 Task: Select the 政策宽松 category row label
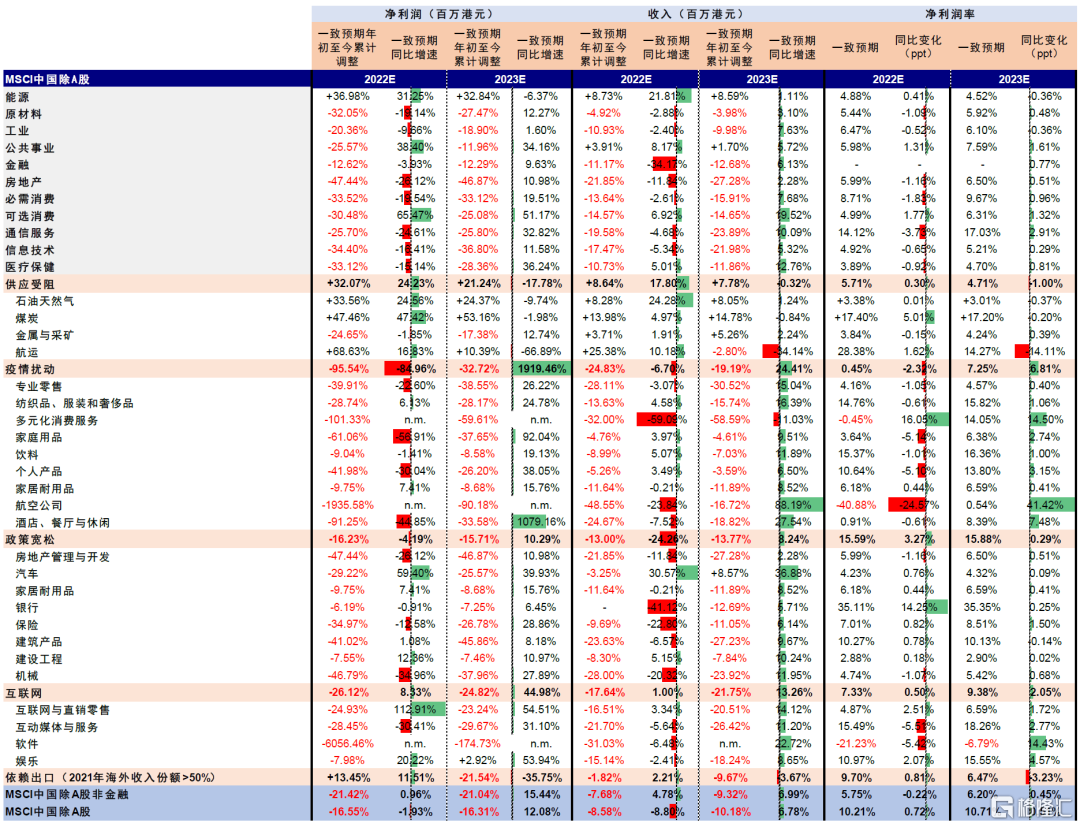(x=29, y=540)
